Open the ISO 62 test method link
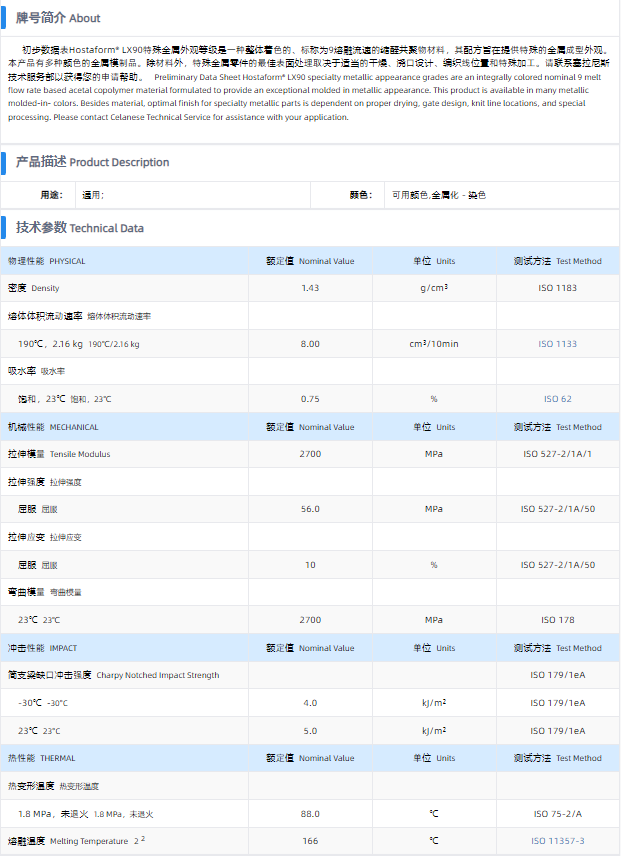The image size is (621, 856). click(x=557, y=399)
